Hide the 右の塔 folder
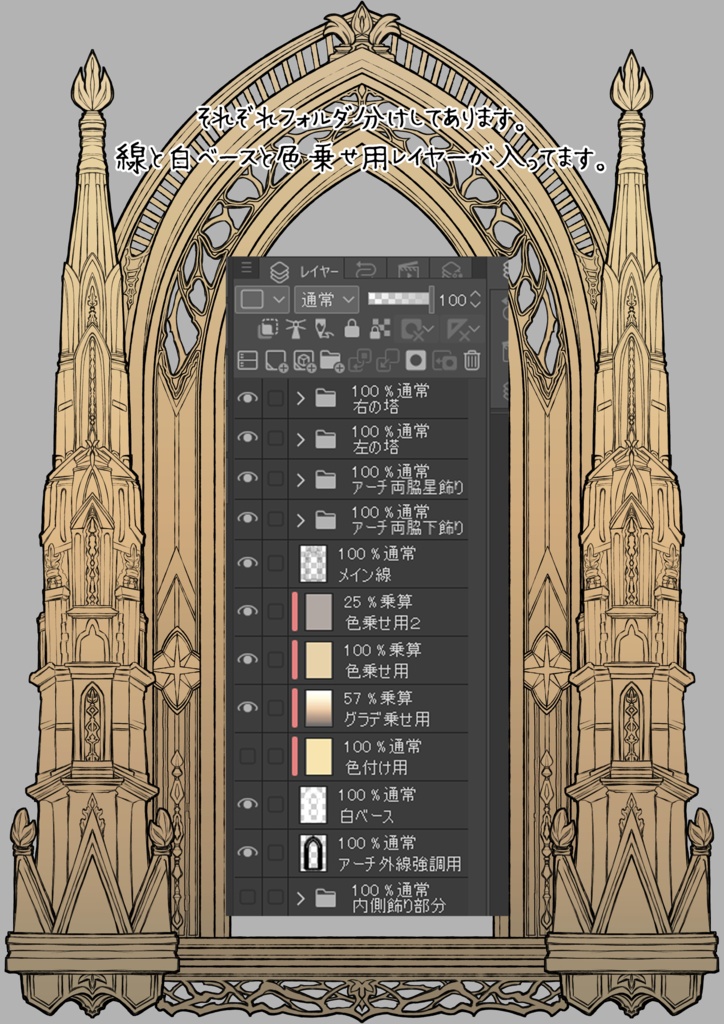The width and height of the screenshot is (724, 1024). [x=247, y=398]
